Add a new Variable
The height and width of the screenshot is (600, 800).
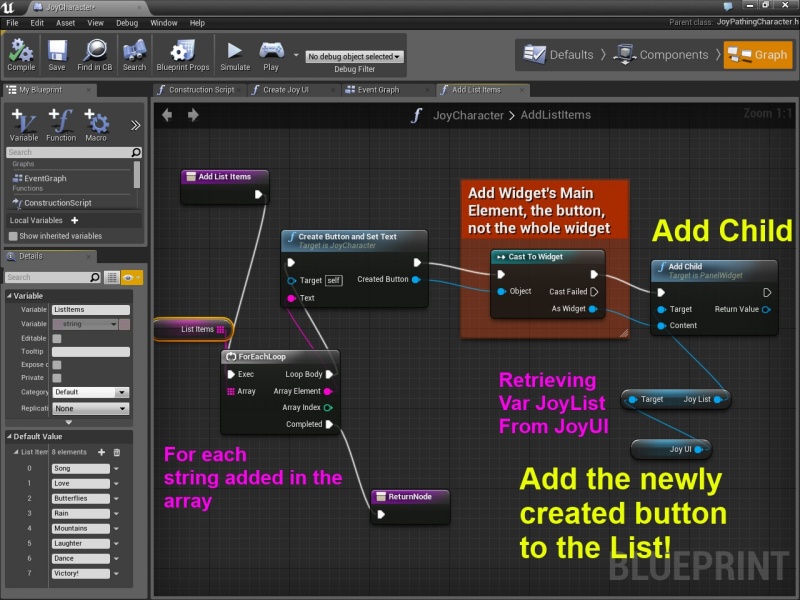23,125
